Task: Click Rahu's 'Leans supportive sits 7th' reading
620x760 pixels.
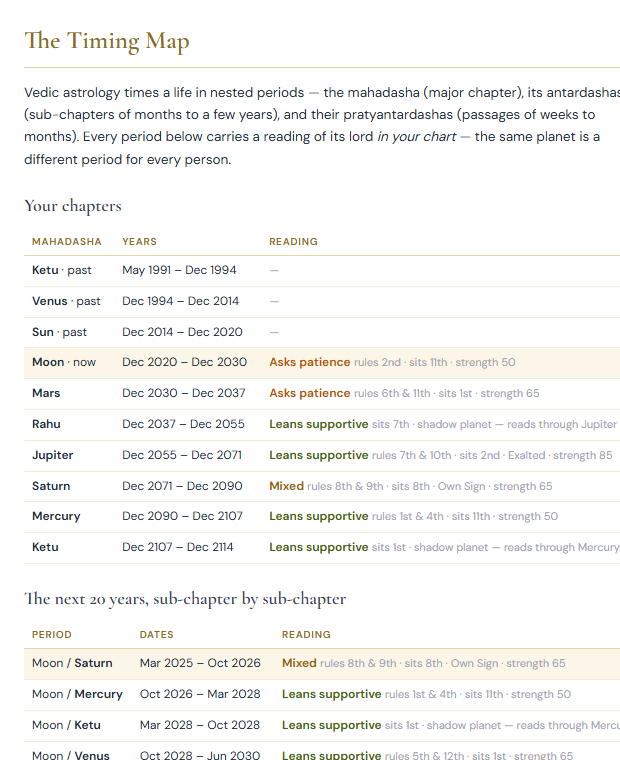Action: point(443,424)
